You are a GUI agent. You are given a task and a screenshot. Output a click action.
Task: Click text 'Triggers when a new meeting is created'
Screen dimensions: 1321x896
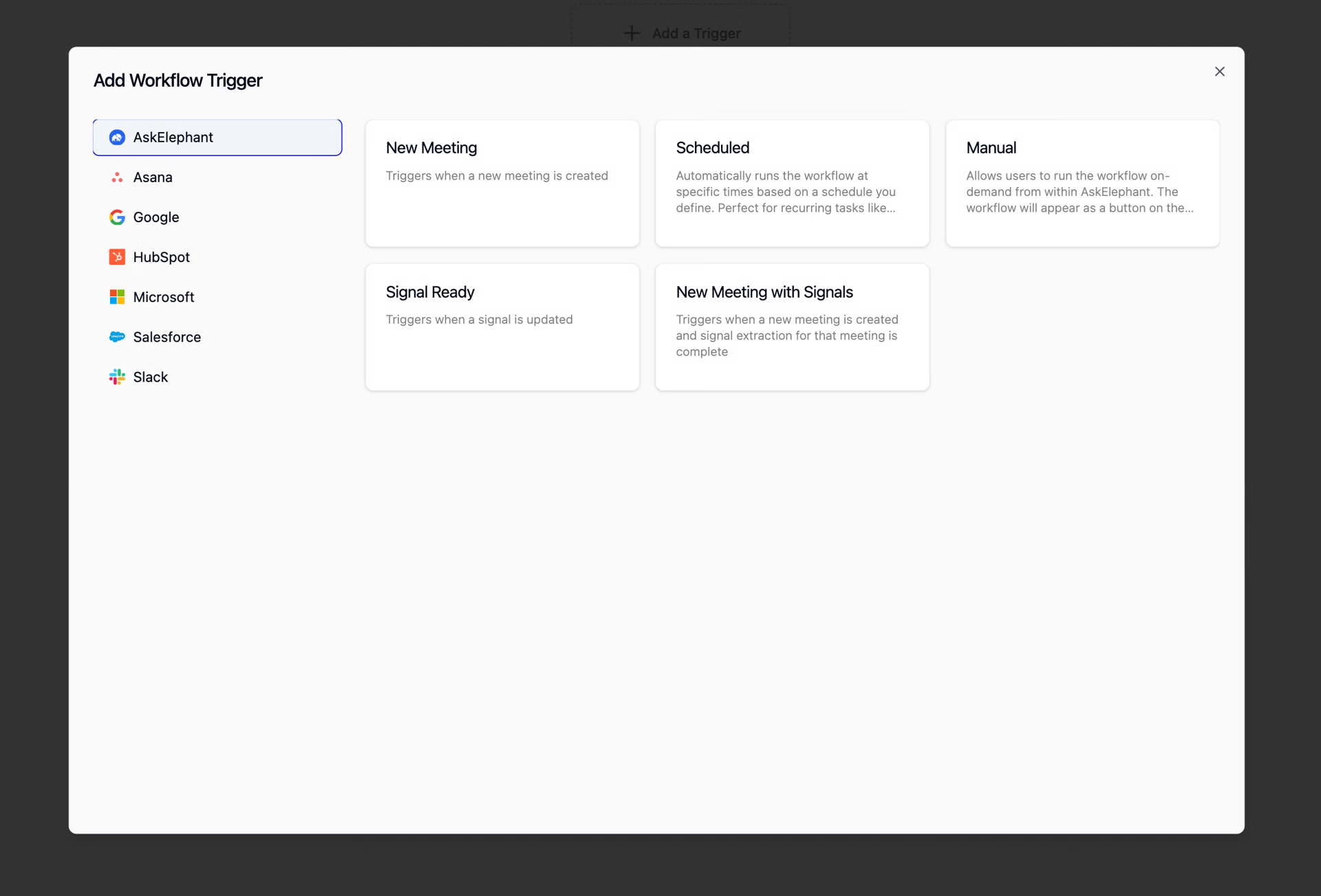pyautogui.click(x=497, y=175)
